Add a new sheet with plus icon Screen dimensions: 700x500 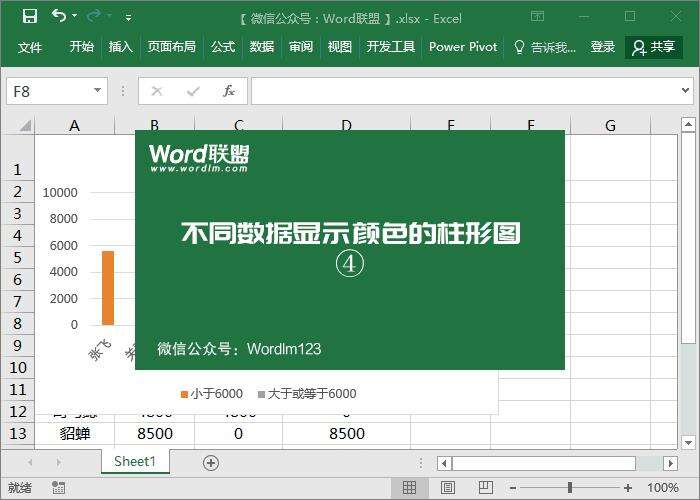[211, 463]
